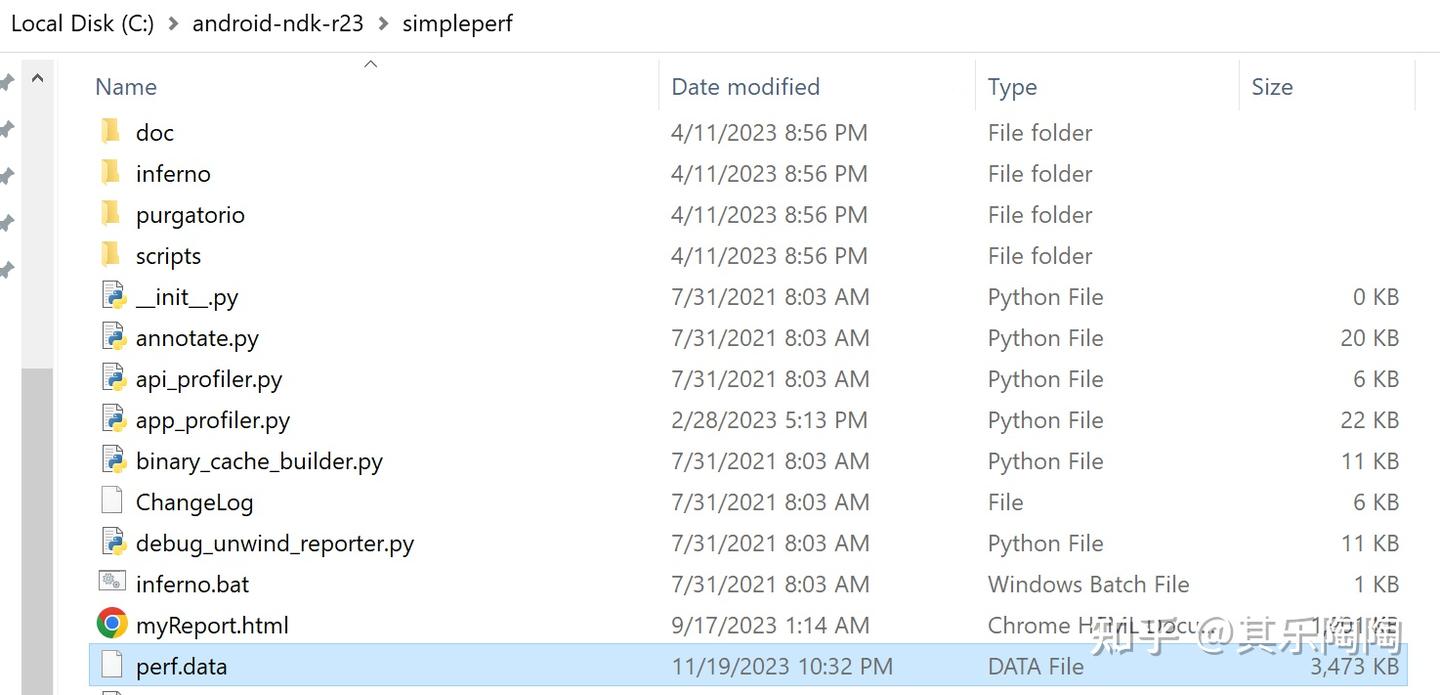Image resolution: width=1440 pixels, height=695 pixels.
Task: Click the Python icon beside app_profiler.py
Action: [112, 419]
